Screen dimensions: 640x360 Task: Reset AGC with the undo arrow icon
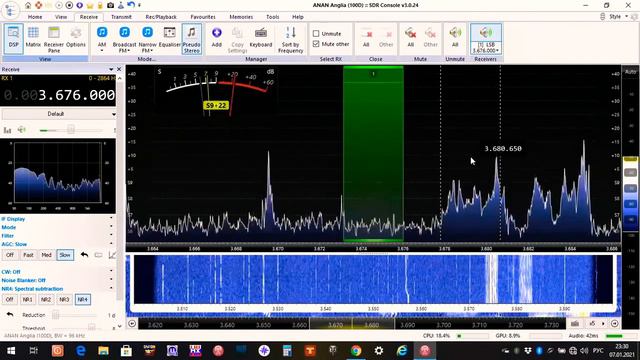click(x=84, y=255)
